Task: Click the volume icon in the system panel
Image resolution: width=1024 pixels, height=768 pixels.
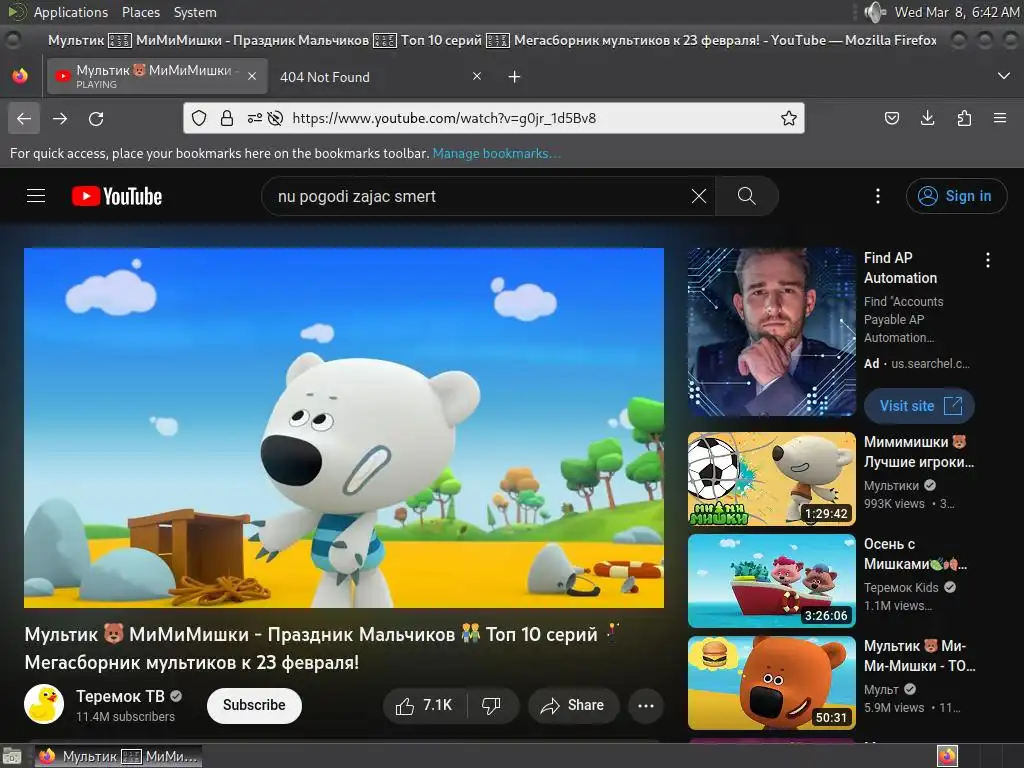Action: (875, 12)
